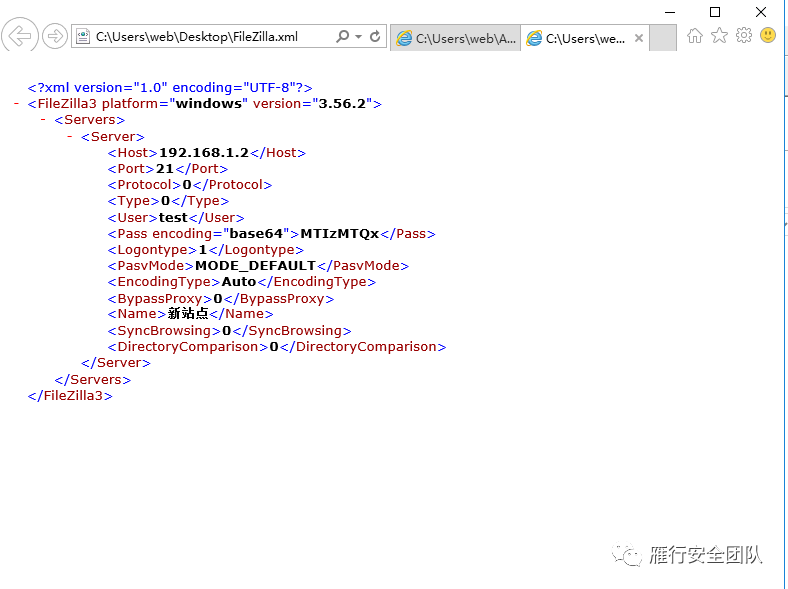This screenshot has width=788, height=589.
Task: Click the User value test
Action: click(x=173, y=217)
